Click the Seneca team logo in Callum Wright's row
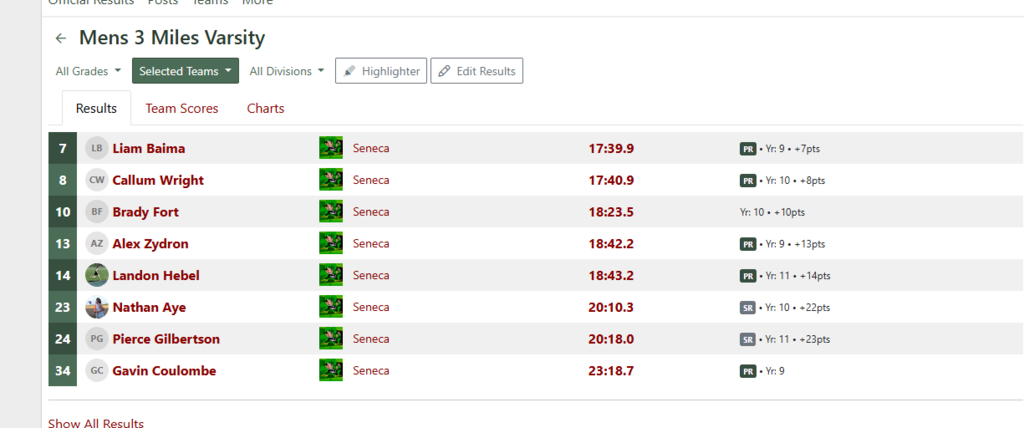 coord(331,180)
